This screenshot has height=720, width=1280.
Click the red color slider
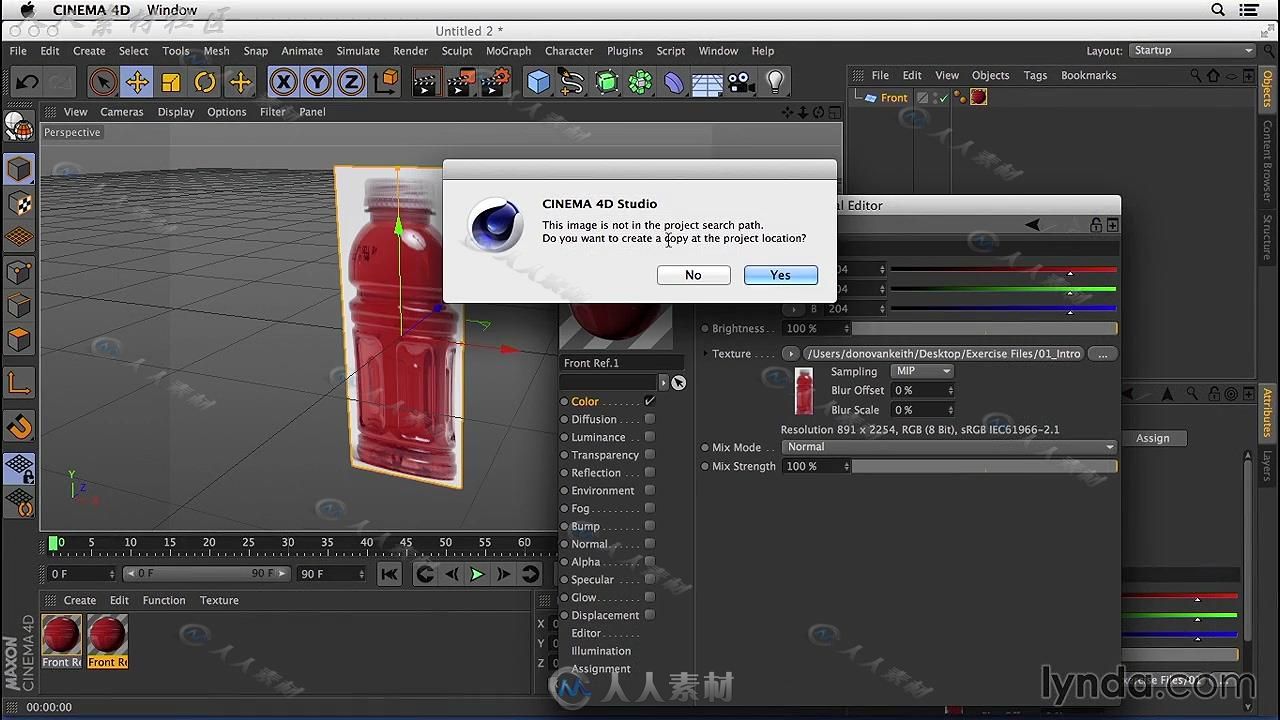pos(1003,270)
